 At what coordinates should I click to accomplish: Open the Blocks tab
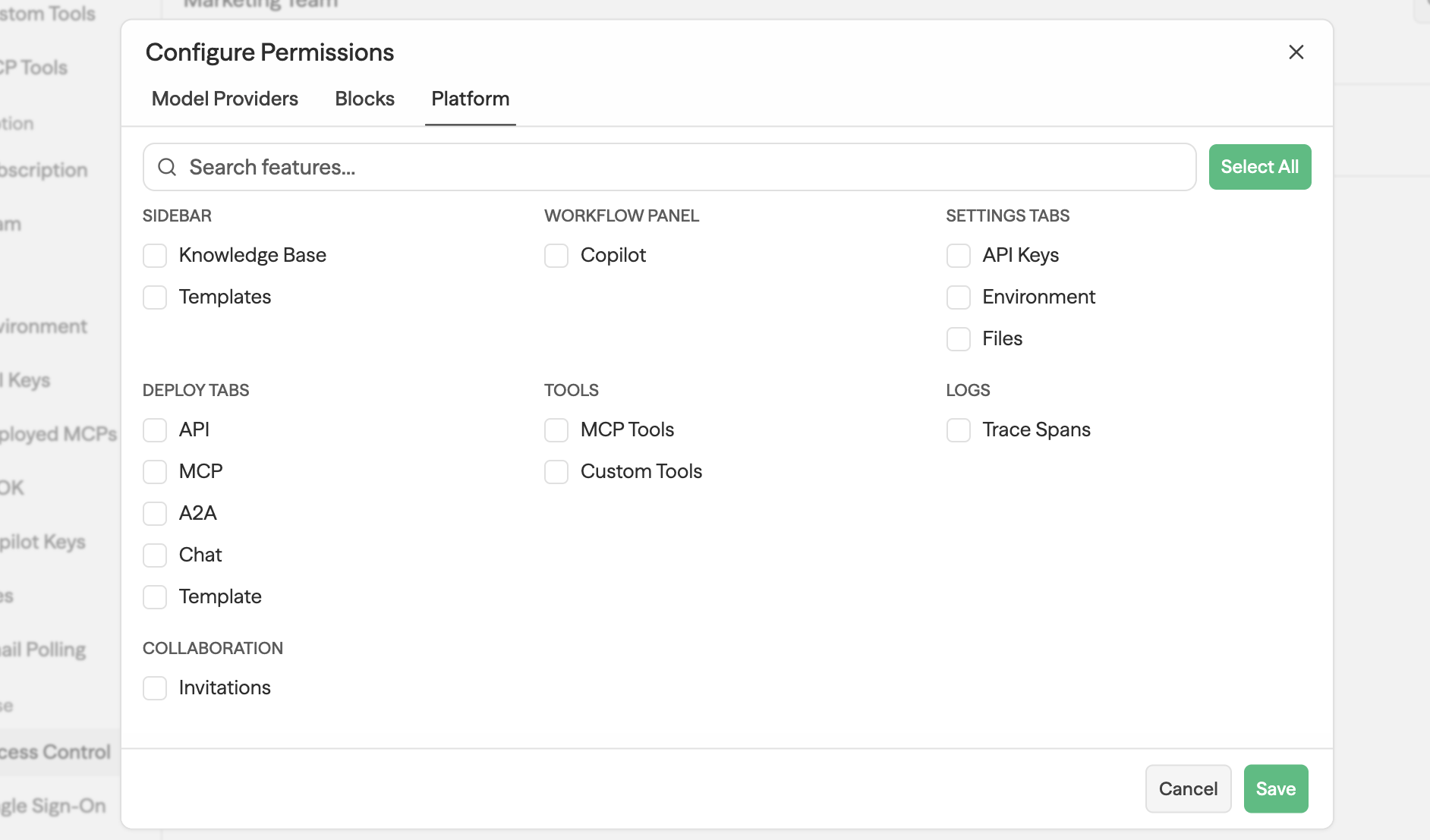(x=364, y=99)
